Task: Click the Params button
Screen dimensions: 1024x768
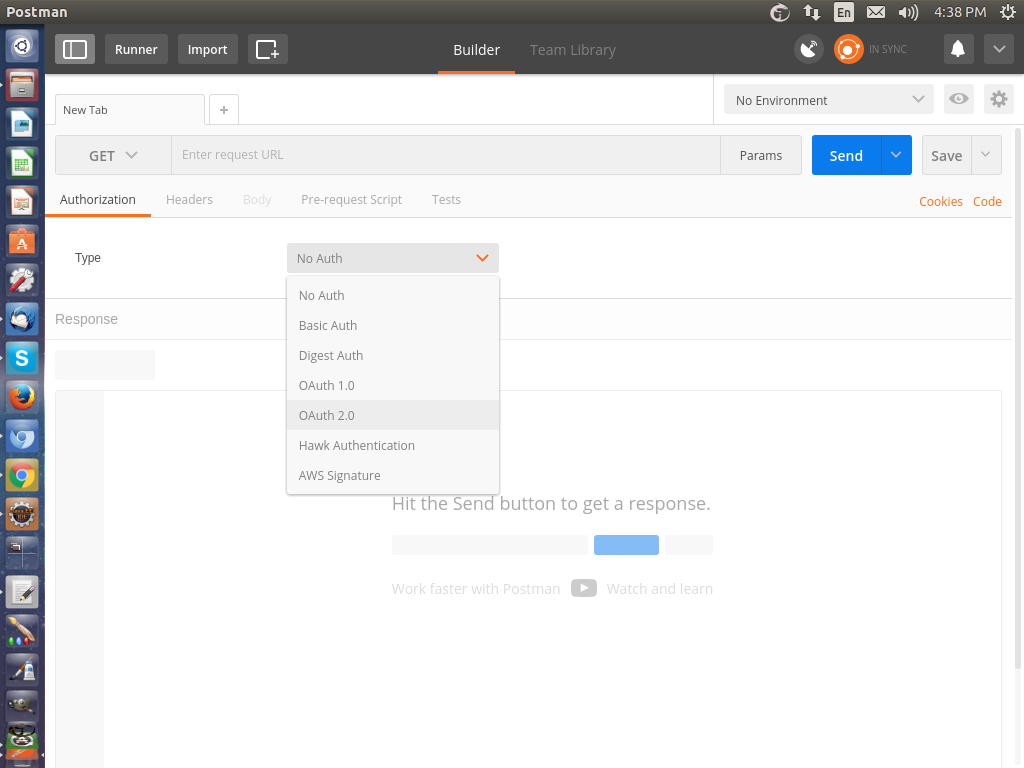Action: 761,155
